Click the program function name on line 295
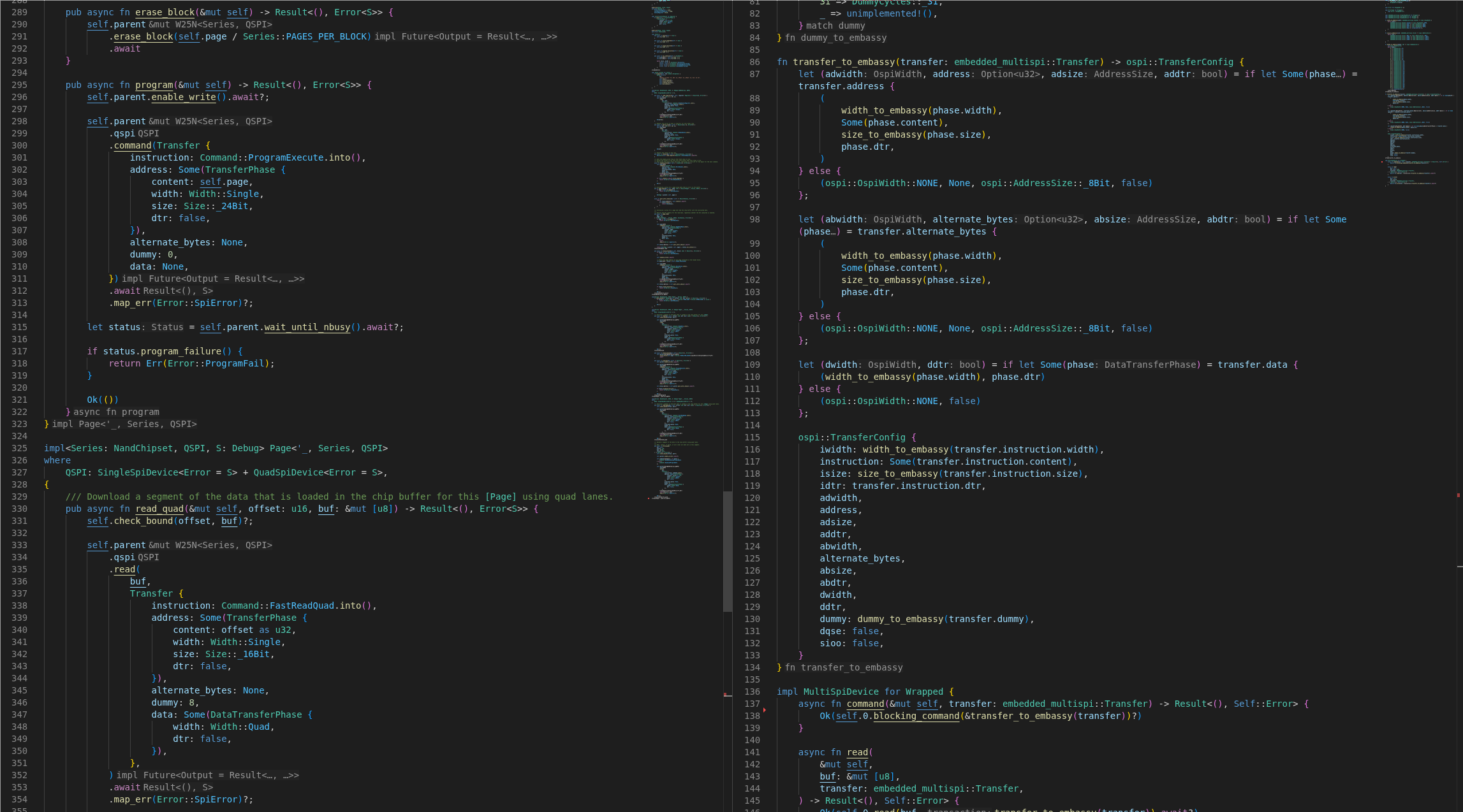Image resolution: width=1463 pixels, height=812 pixels. [154, 85]
